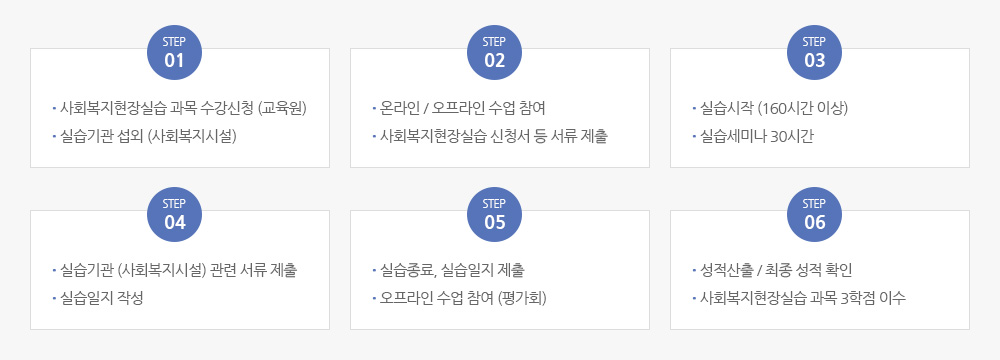
Task: Click the bullet before 실습세미나 30시간
Action: tap(694, 137)
